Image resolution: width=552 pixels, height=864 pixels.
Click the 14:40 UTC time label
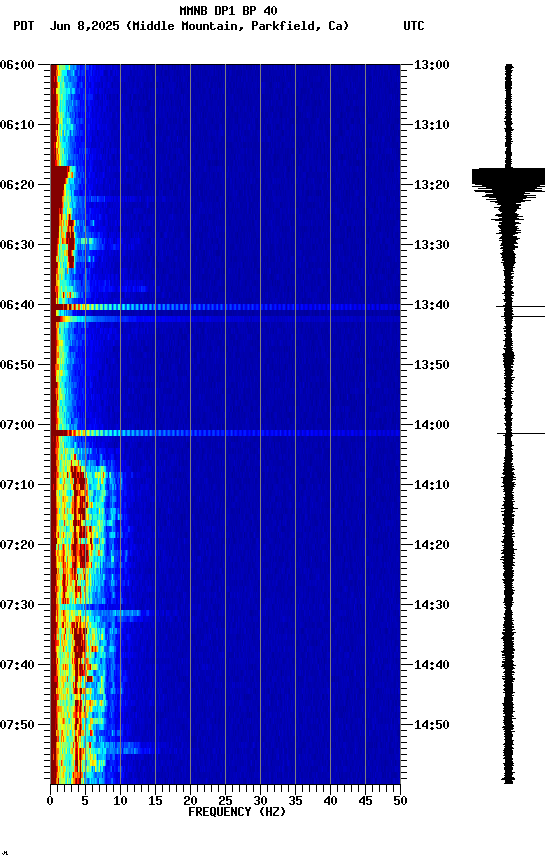click(431, 665)
